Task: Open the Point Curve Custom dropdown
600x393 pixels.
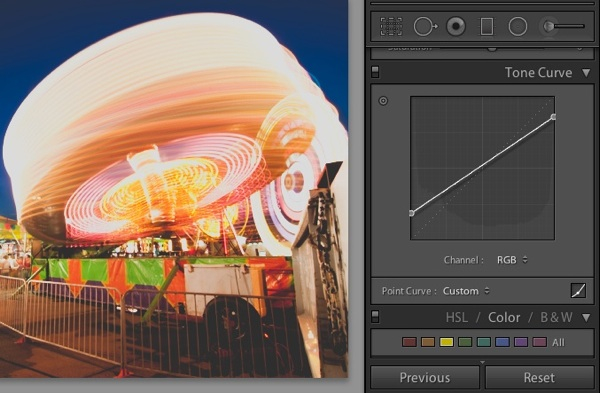Action: 466,291
